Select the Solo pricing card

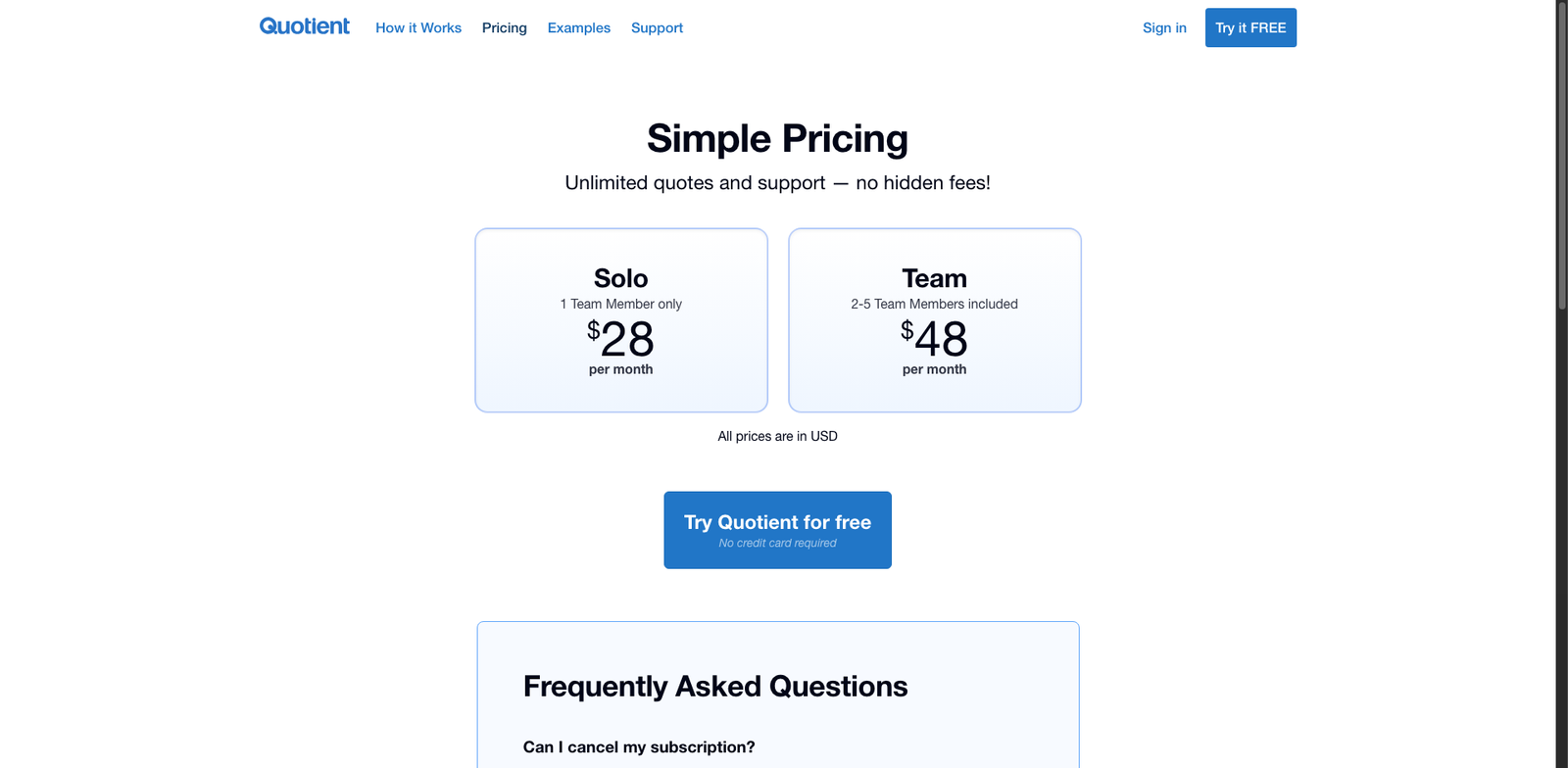tap(620, 320)
